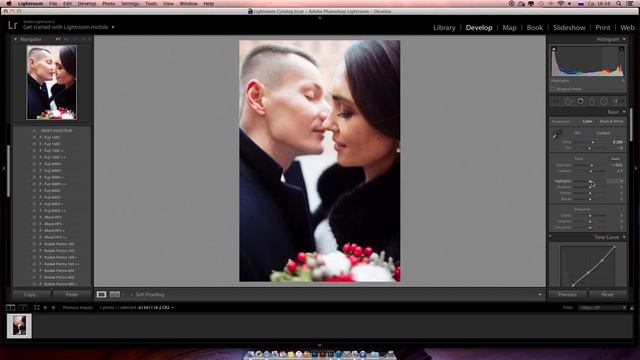Open the Lightroom mobile dropdown arrow

point(113,27)
